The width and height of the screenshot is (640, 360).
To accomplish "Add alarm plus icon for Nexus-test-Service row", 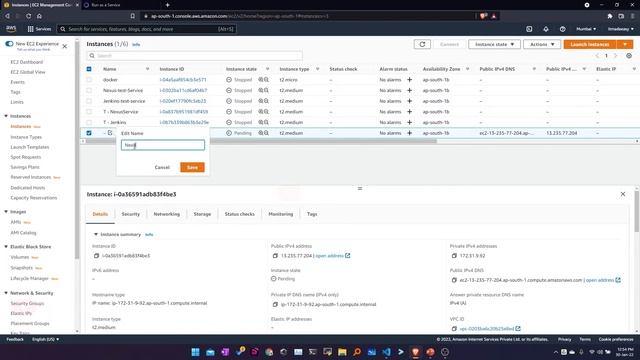I will pos(409,90).
